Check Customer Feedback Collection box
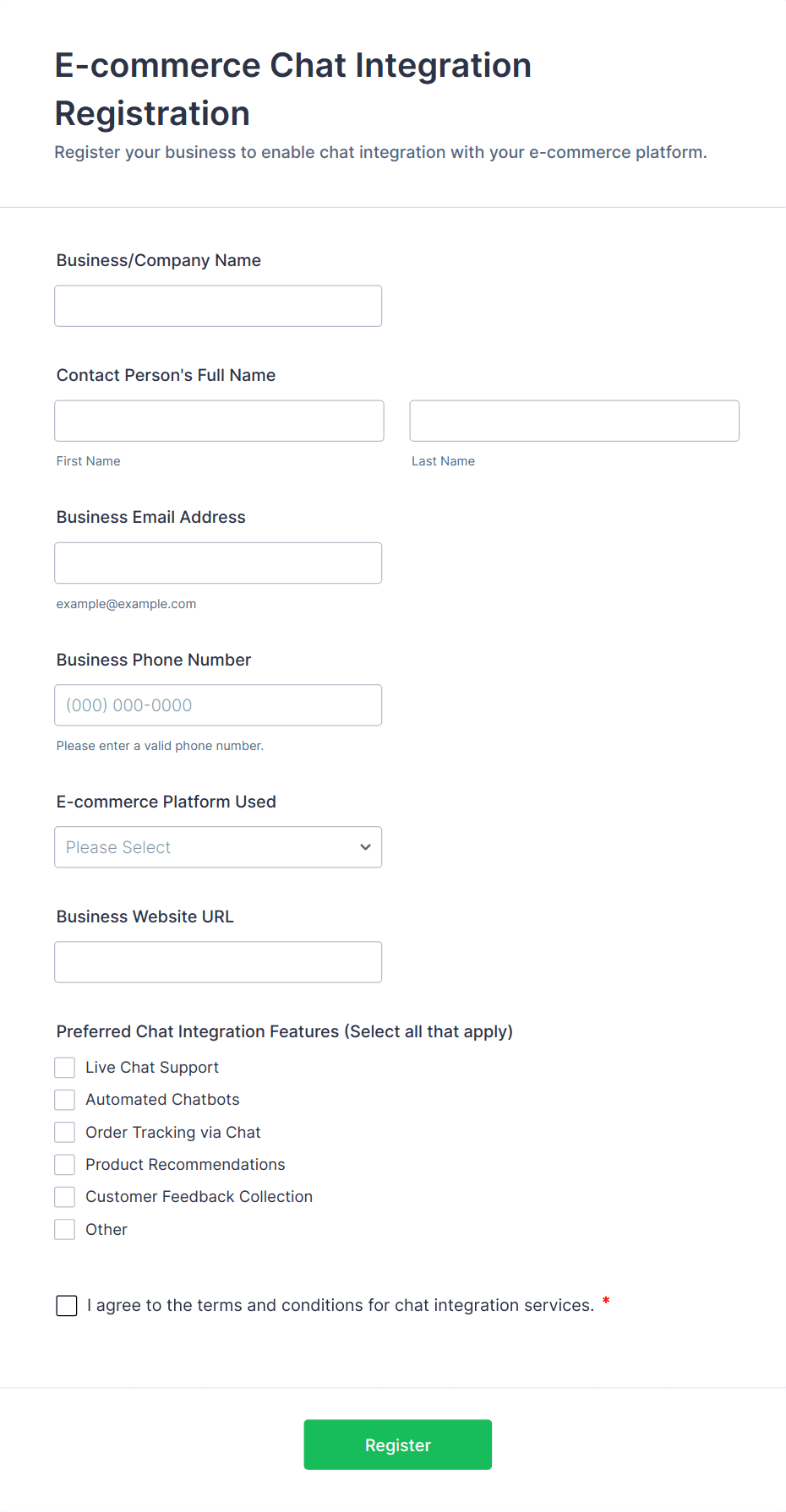Viewport: 786px width, 1512px height. click(65, 1197)
